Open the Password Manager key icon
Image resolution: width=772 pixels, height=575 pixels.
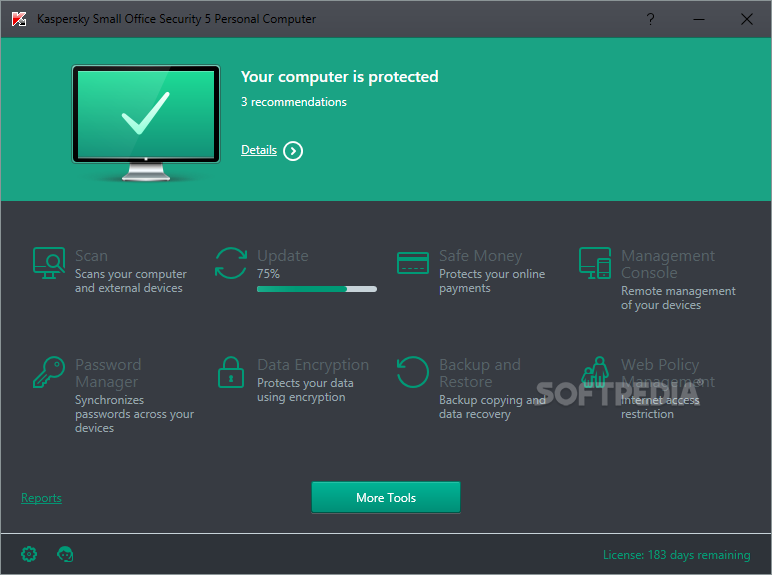[49, 372]
